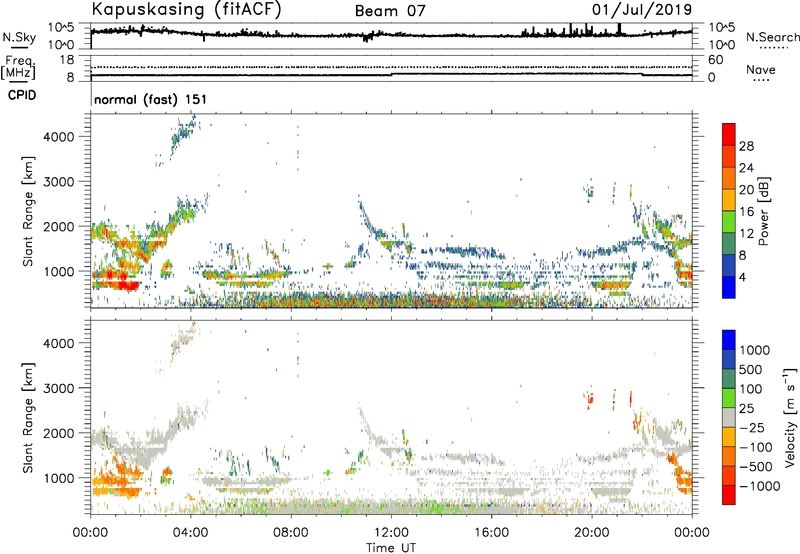Click the 25 value on velocity scale
This screenshot has width=800, height=554.
[747, 409]
